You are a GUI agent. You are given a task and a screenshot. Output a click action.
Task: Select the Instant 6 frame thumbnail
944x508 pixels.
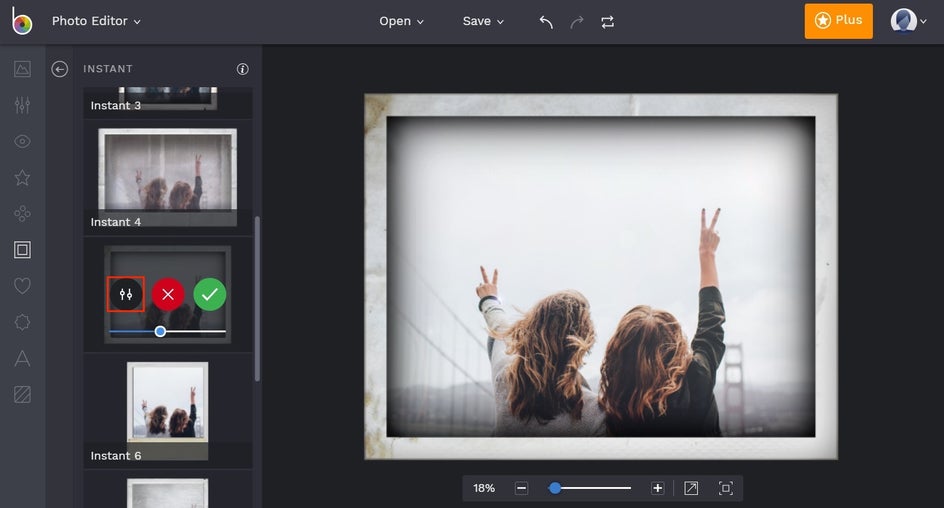[x=168, y=411]
